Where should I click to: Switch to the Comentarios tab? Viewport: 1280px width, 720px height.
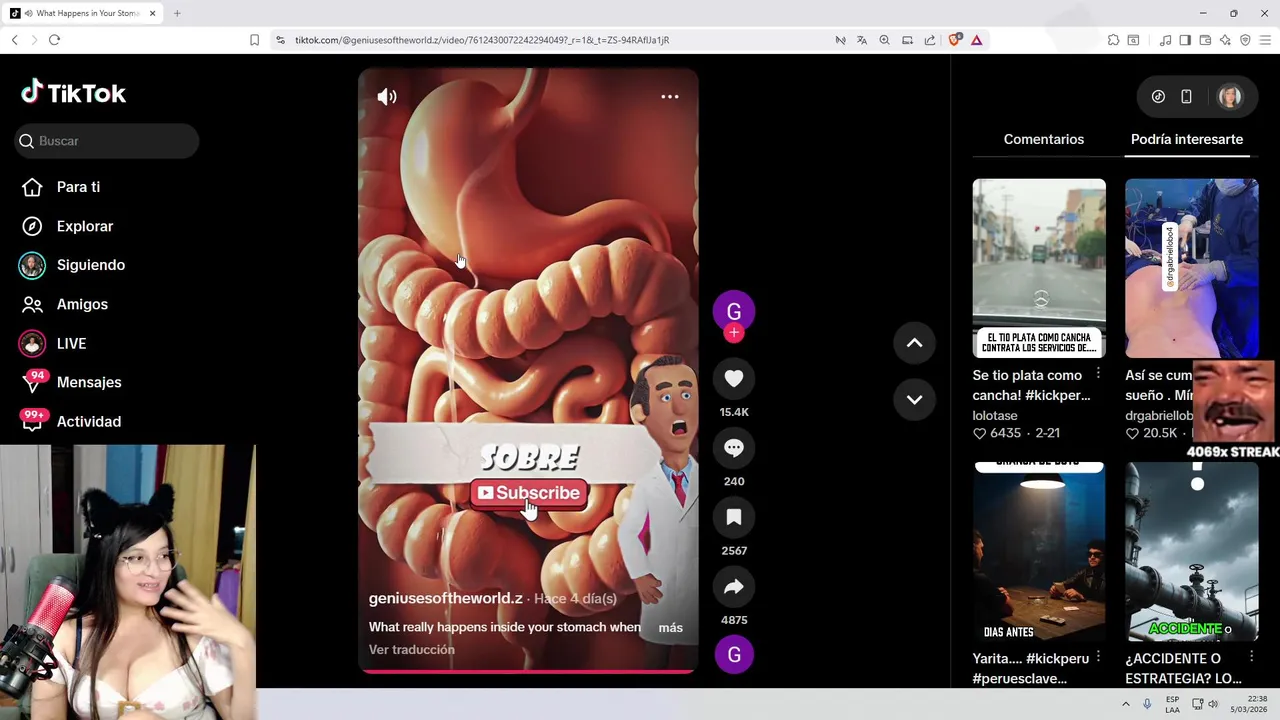[1043, 139]
